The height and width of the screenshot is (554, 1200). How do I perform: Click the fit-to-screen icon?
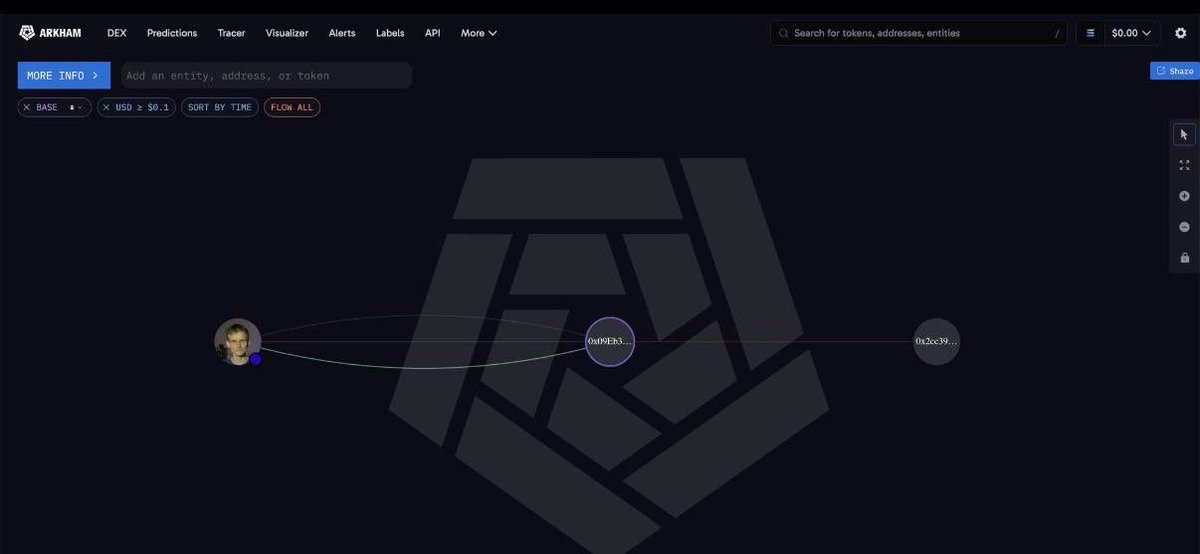pyautogui.click(x=1184, y=165)
